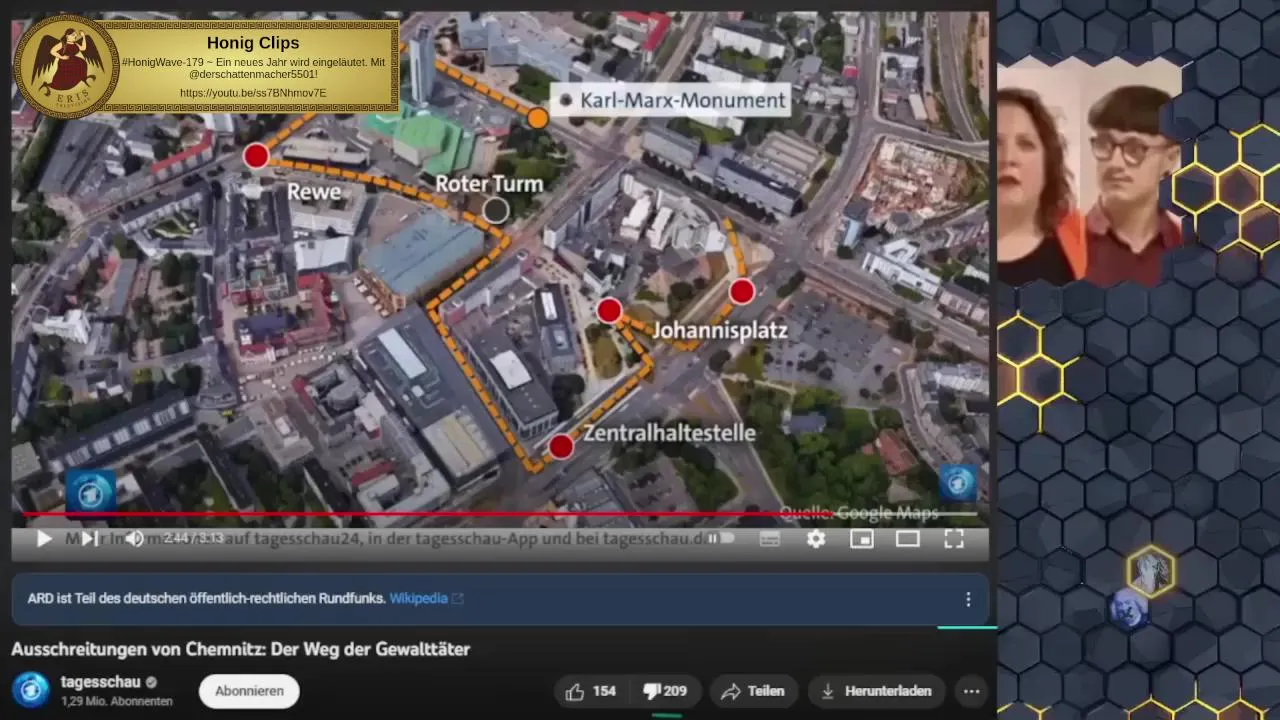Open the video settings gear
Viewport: 1280px width, 720px height.
click(816, 539)
